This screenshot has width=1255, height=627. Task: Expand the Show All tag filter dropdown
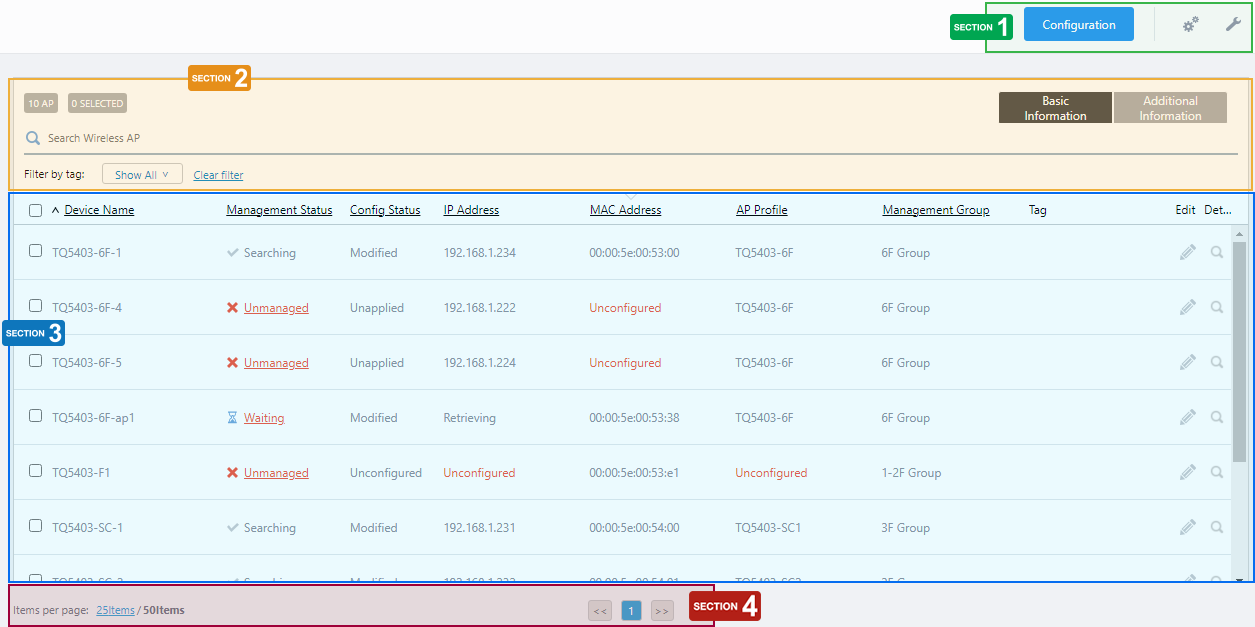142,175
